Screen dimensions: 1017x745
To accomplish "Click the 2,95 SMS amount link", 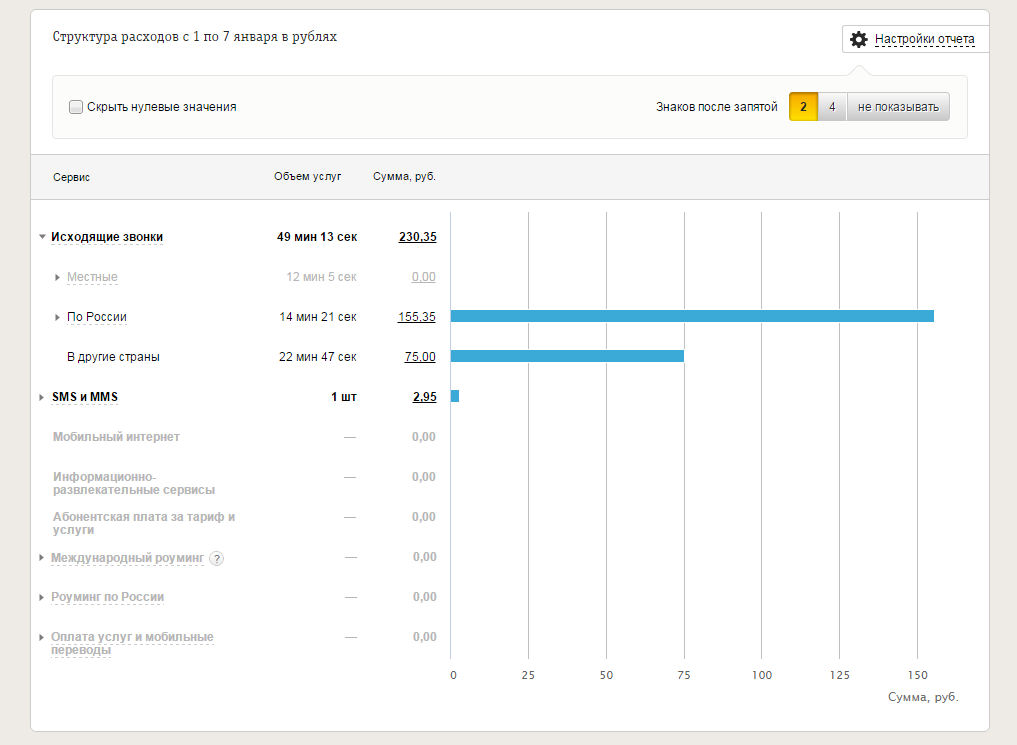I will coord(424,397).
